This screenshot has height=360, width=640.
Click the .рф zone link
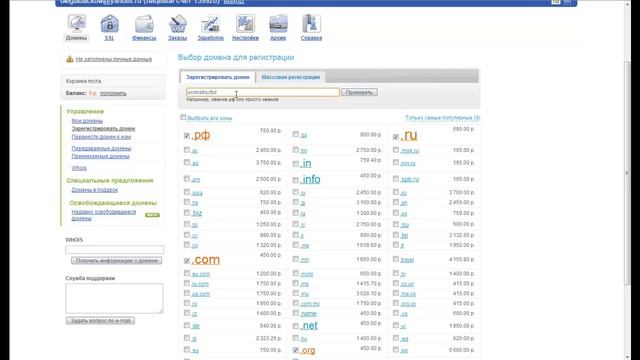click(201, 135)
